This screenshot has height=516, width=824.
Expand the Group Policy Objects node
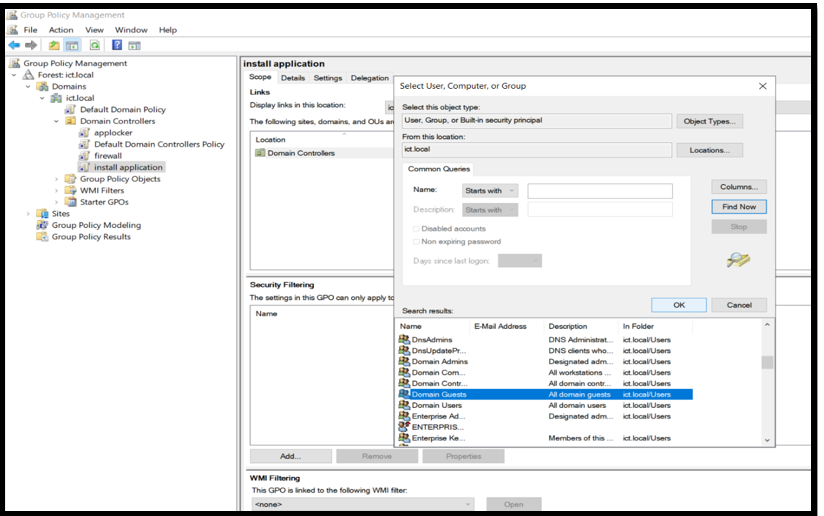57,179
